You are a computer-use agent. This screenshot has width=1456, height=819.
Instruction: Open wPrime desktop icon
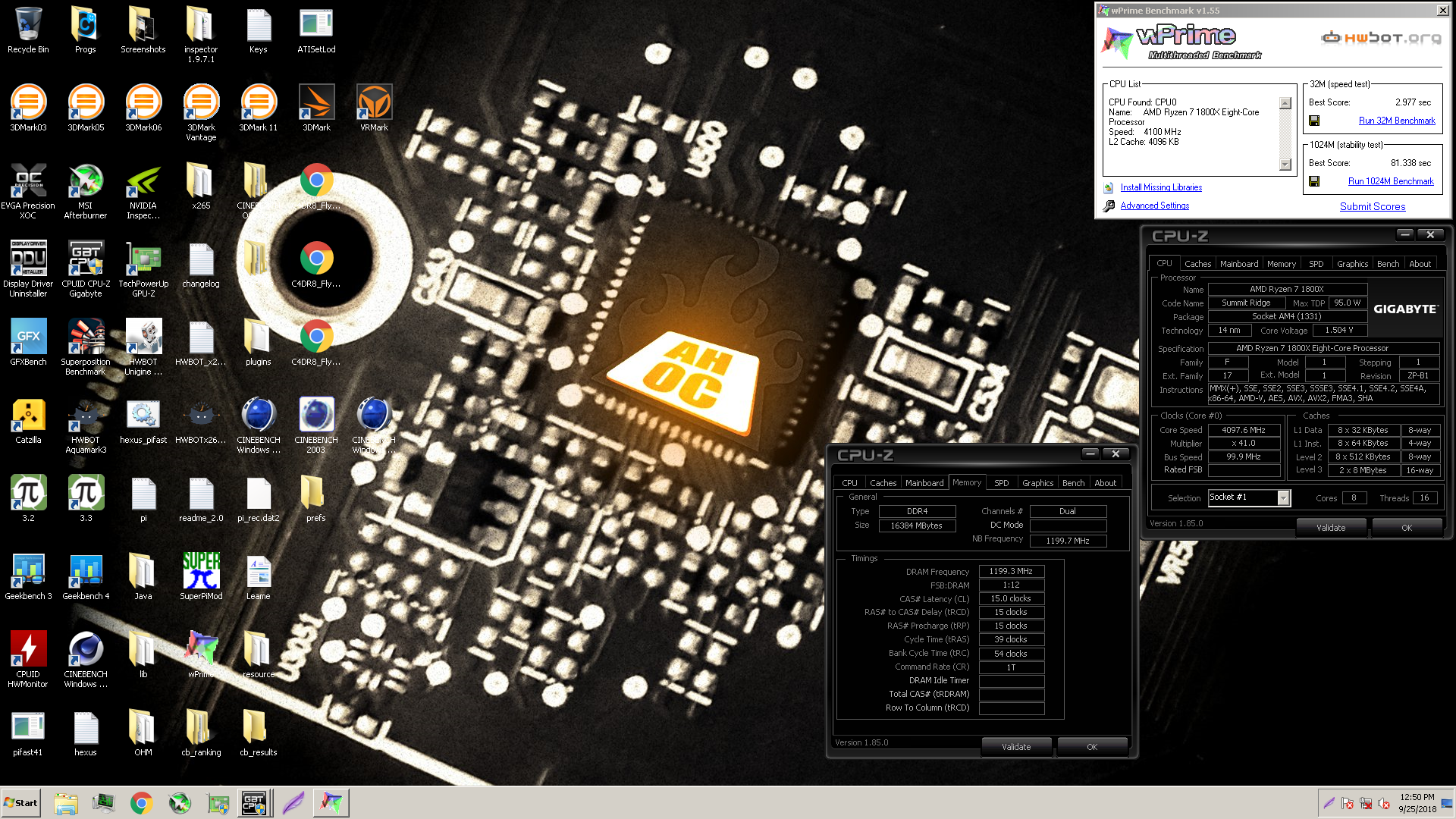click(x=201, y=654)
